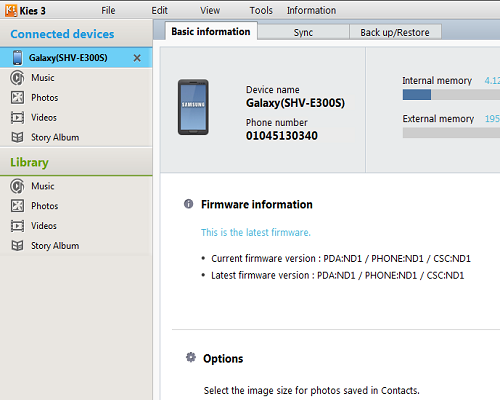Open the Tools menu
500x400 pixels.
(261, 11)
